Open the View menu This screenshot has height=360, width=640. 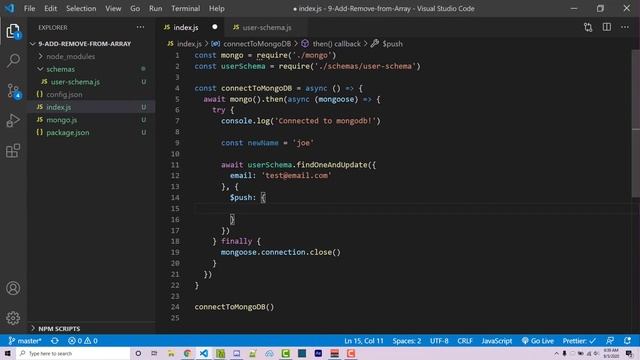(x=113, y=9)
